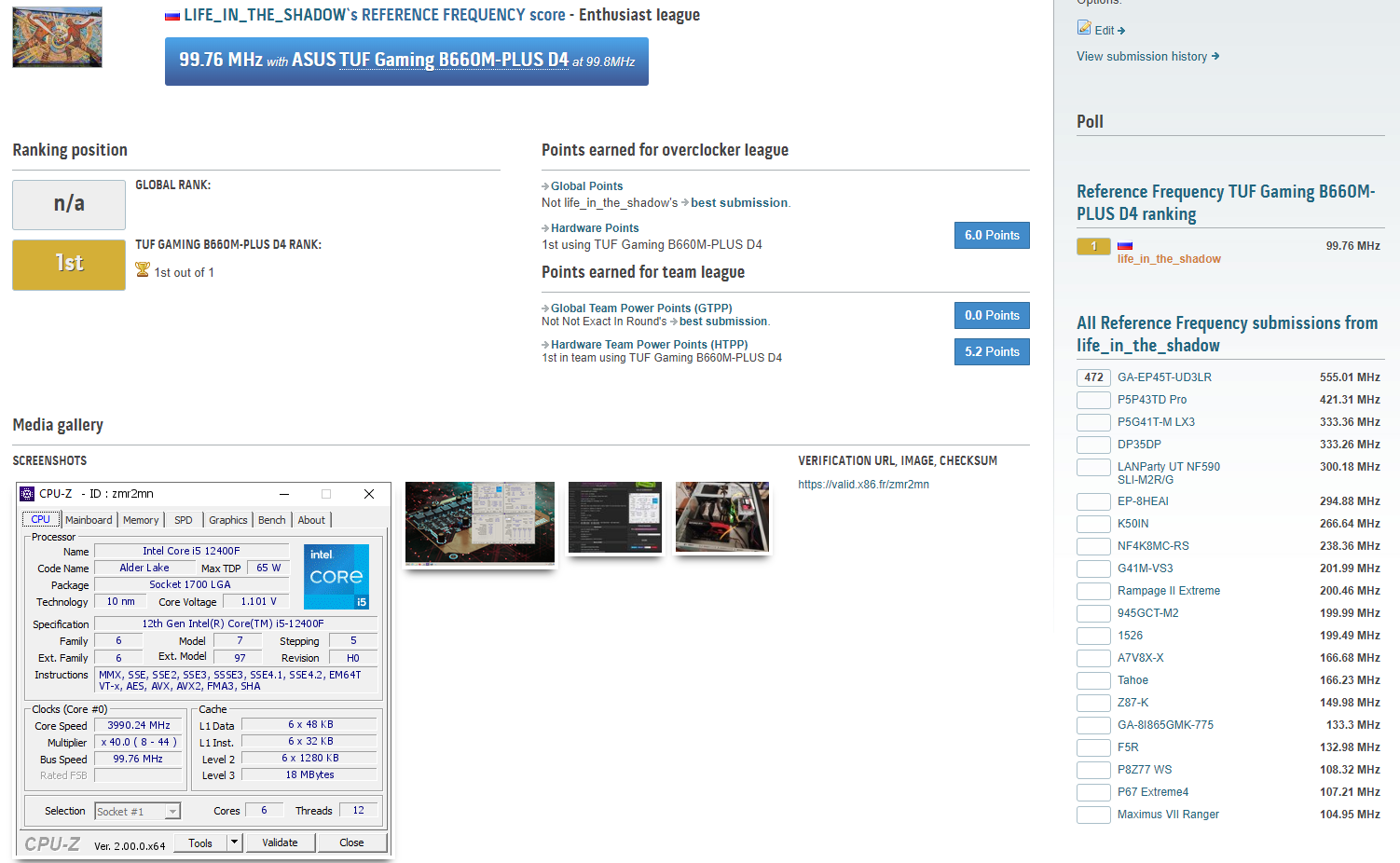Open the Bench tab in CPU-Z screenshot
The image size is (1400, 863).
tap(272, 520)
